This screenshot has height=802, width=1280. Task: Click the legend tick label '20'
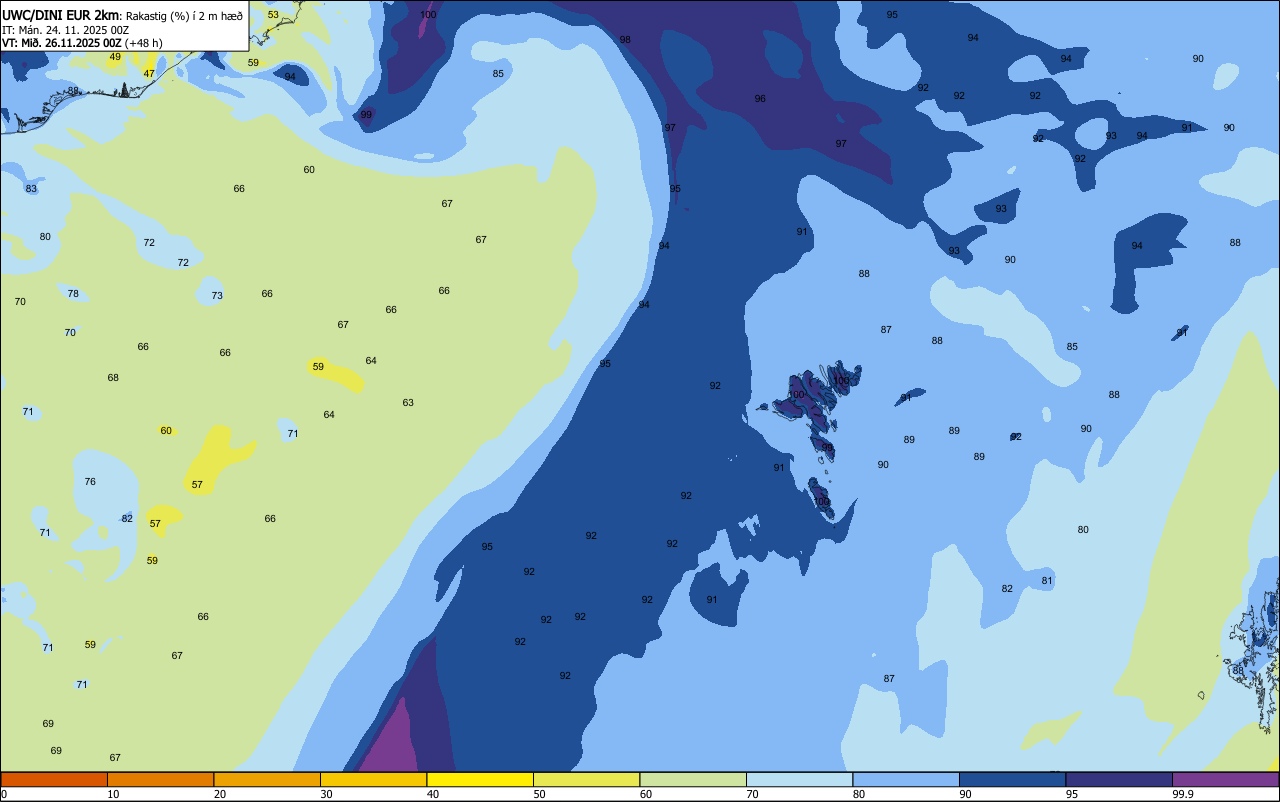pyautogui.click(x=220, y=794)
